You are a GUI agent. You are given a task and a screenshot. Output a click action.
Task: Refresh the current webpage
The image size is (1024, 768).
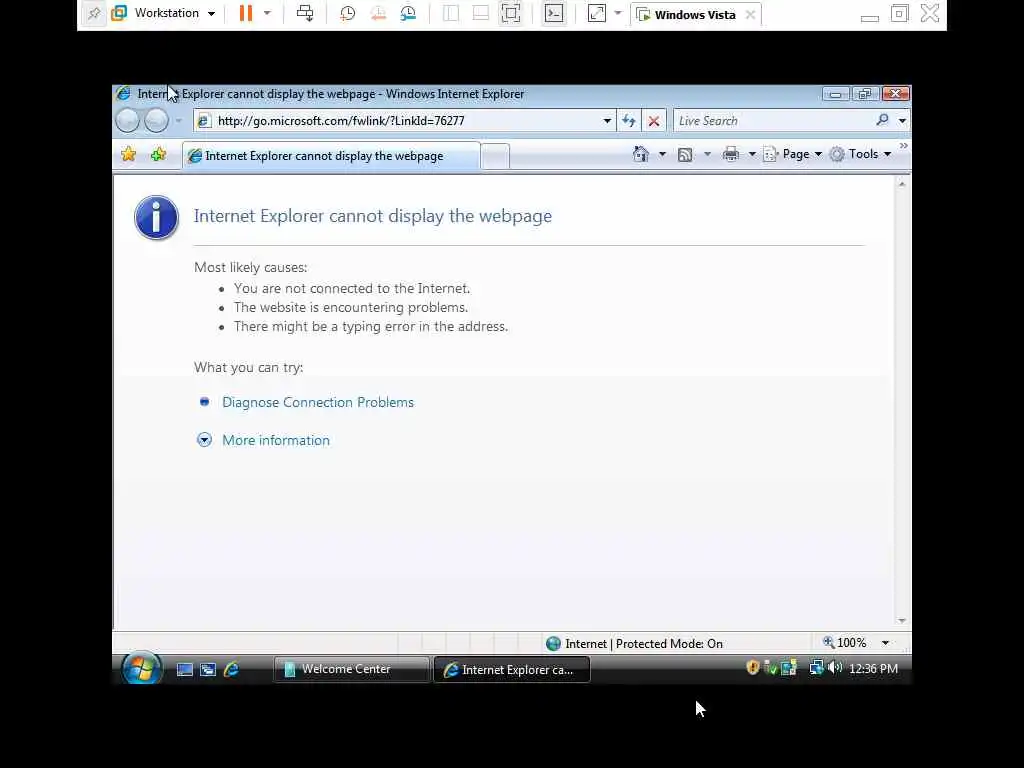[x=629, y=121]
